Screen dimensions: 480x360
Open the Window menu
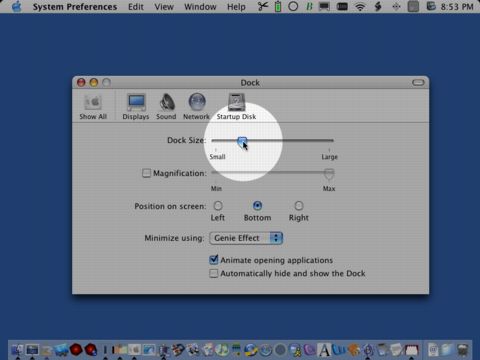200,7
